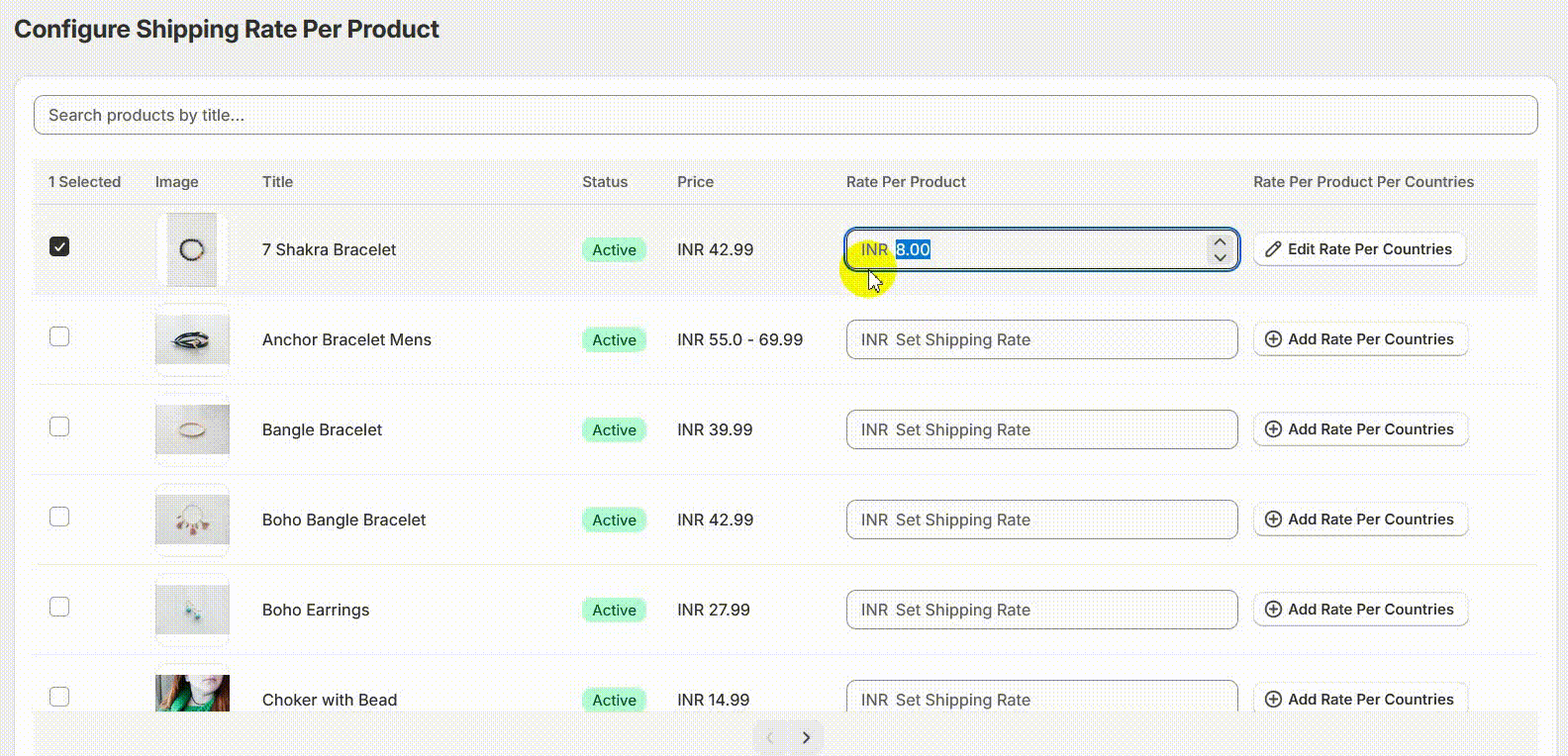
Task: Click Choker with Bead shipping rate field
Action: coord(1041,696)
